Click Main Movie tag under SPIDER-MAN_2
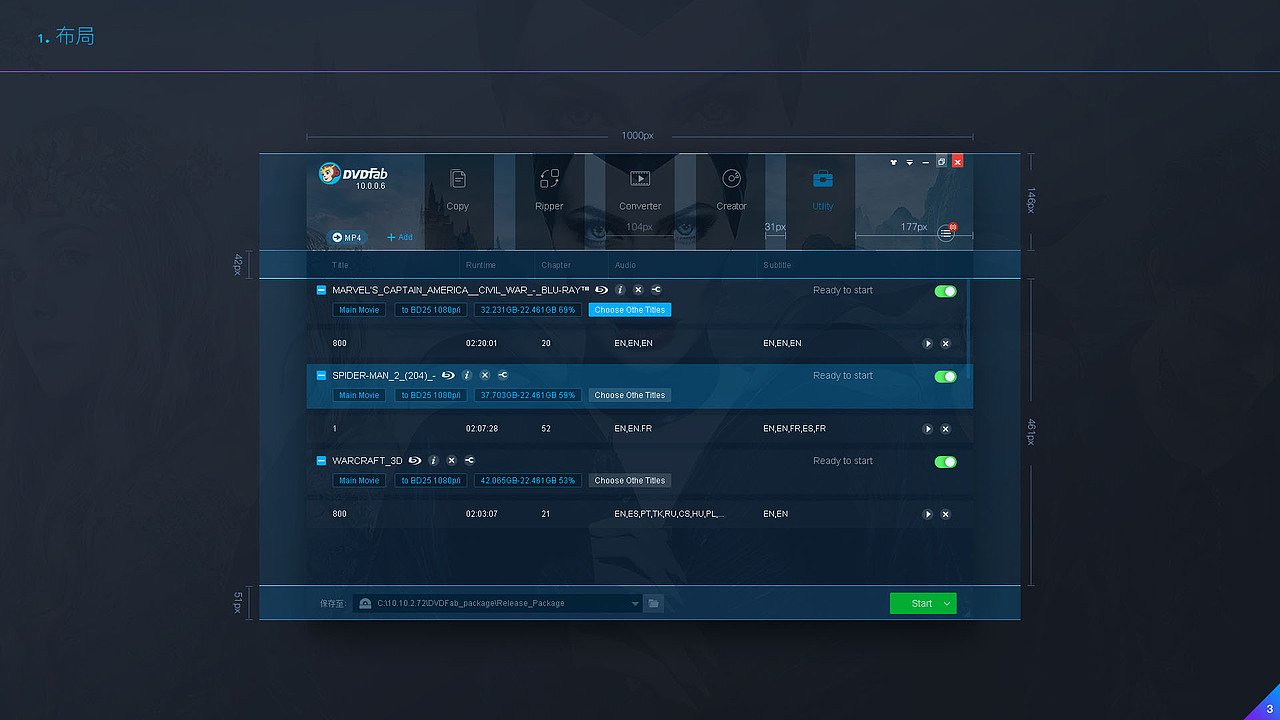Viewport: 1280px width, 720px height. click(x=359, y=395)
